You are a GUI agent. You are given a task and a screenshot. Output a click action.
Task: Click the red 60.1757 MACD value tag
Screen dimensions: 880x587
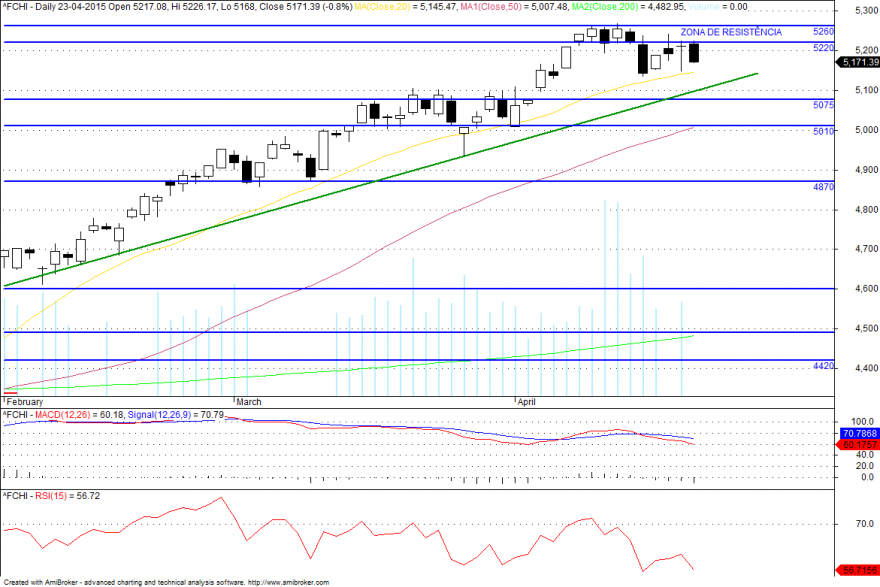(x=859, y=444)
